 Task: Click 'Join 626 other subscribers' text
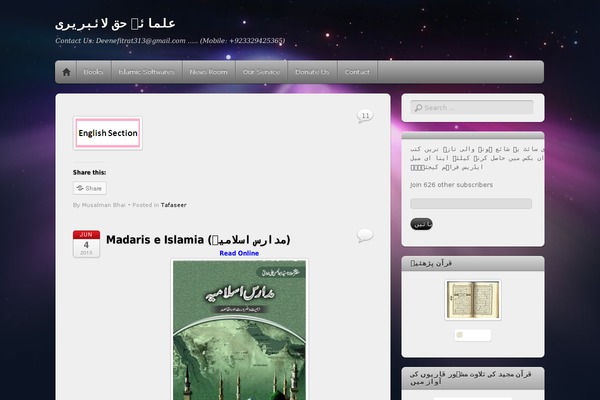point(452,185)
